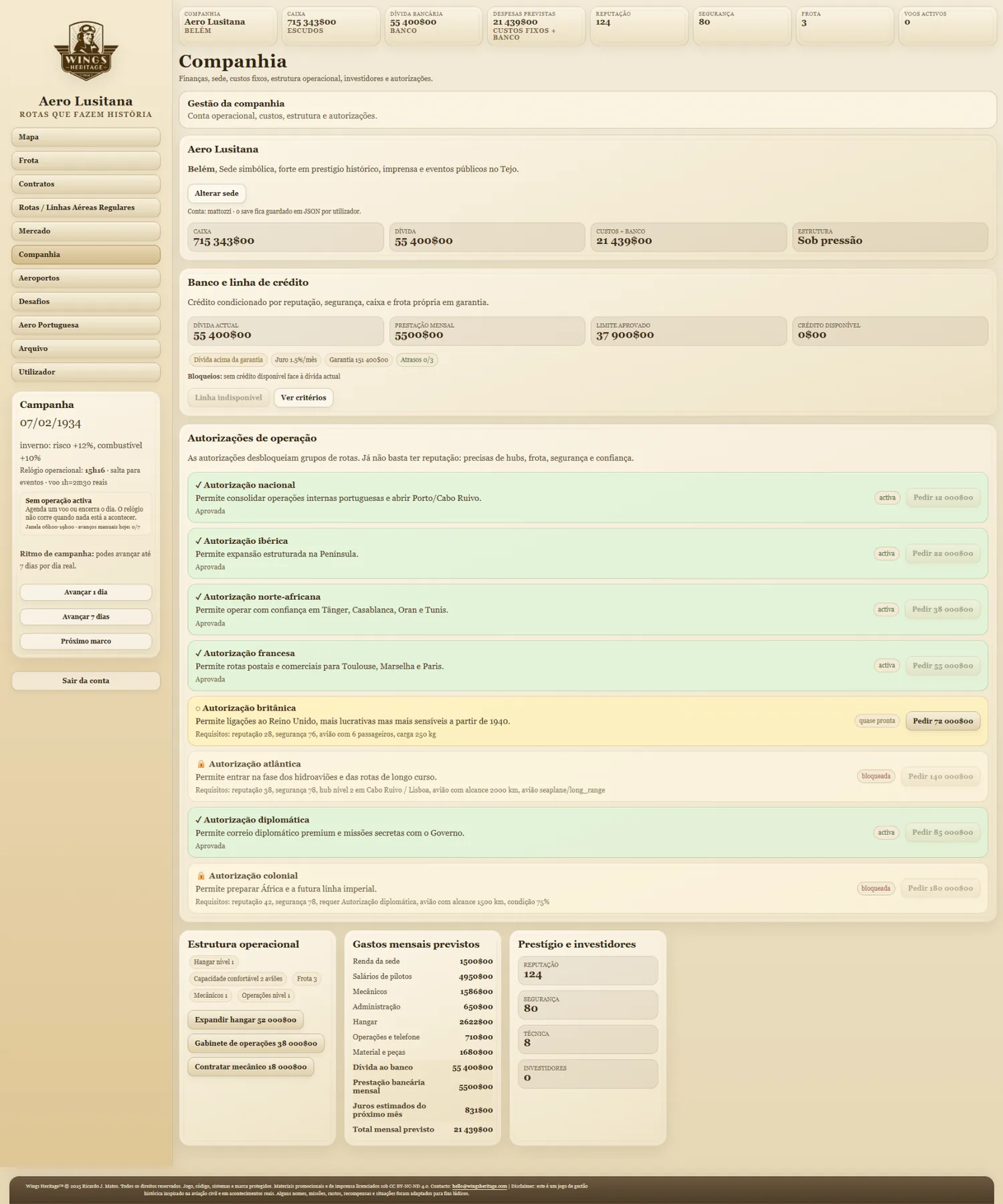Click the "Hangar nível 1" chip
This screenshot has width=1003, height=1204.
[213, 962]
